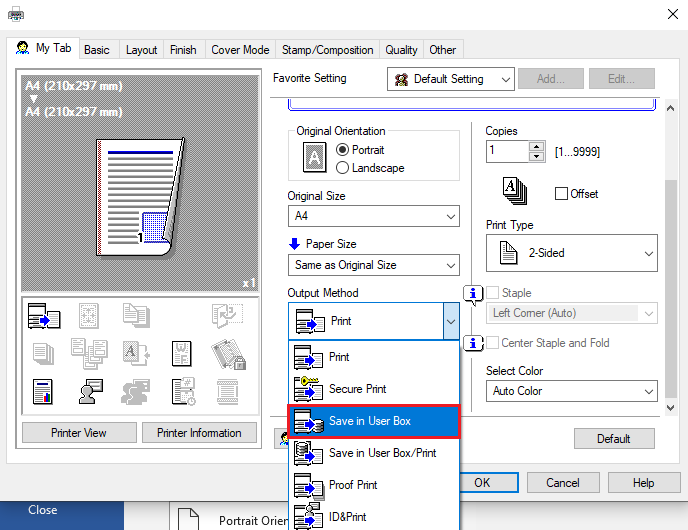Switch to the Other tab
This screenshot has height=530, width=688.
click(x=442, y=50)
